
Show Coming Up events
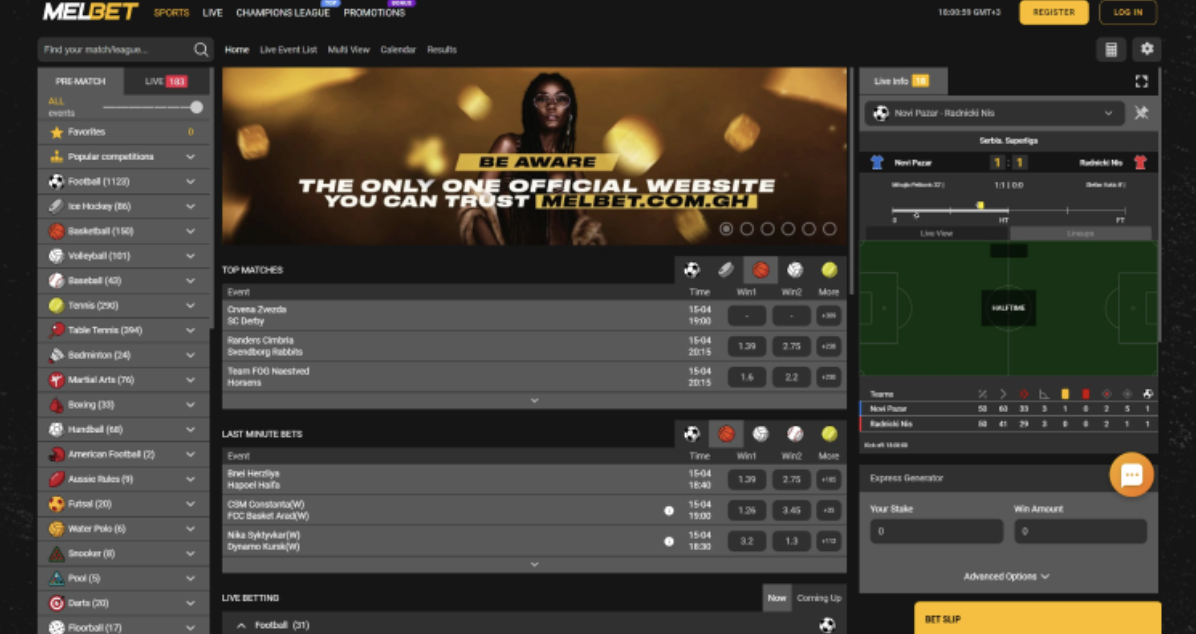point(819,598)
